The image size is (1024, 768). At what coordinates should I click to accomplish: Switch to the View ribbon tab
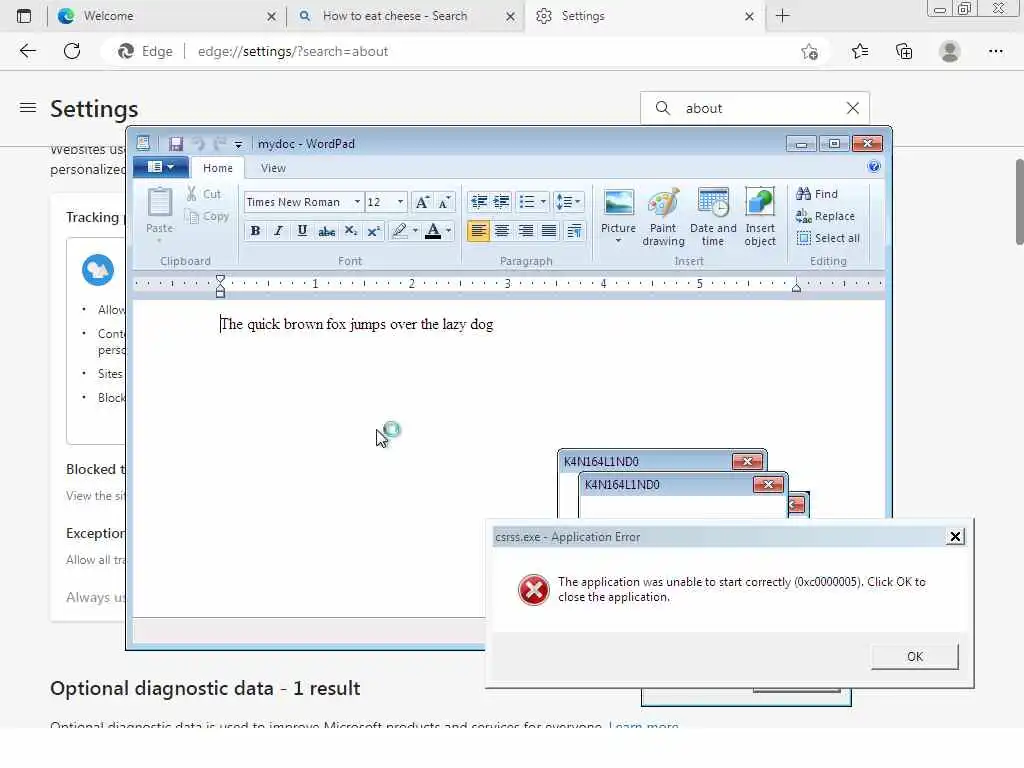(273, 168)
